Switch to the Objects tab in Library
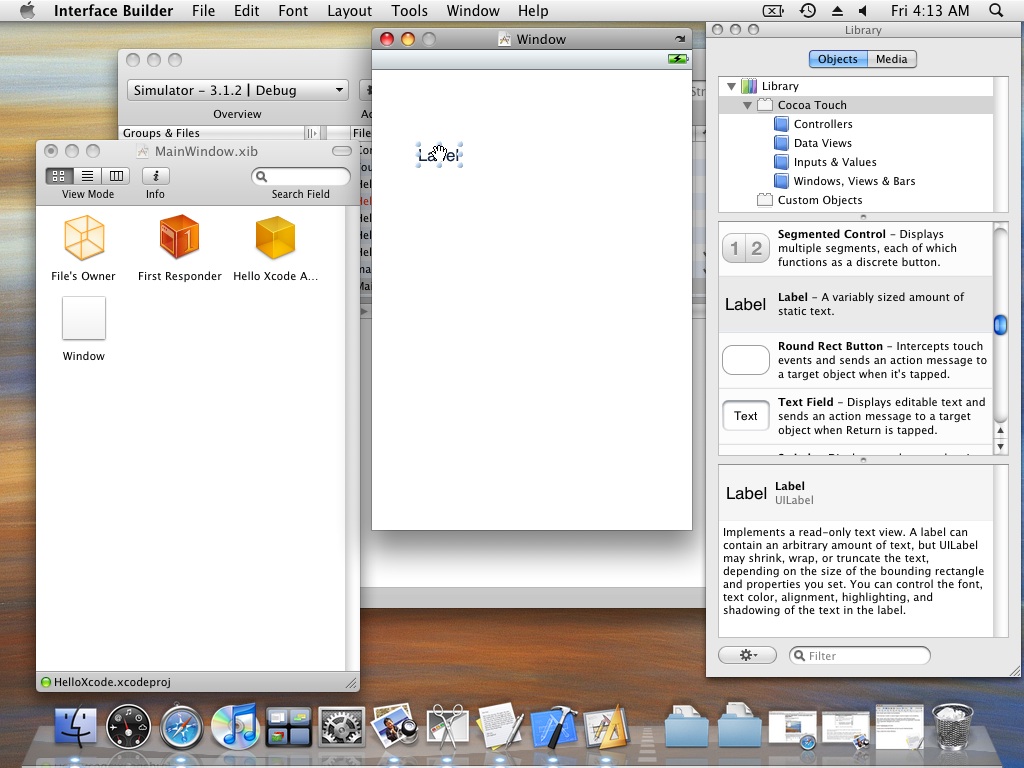Screen dimensions: 1024x768 838,59
